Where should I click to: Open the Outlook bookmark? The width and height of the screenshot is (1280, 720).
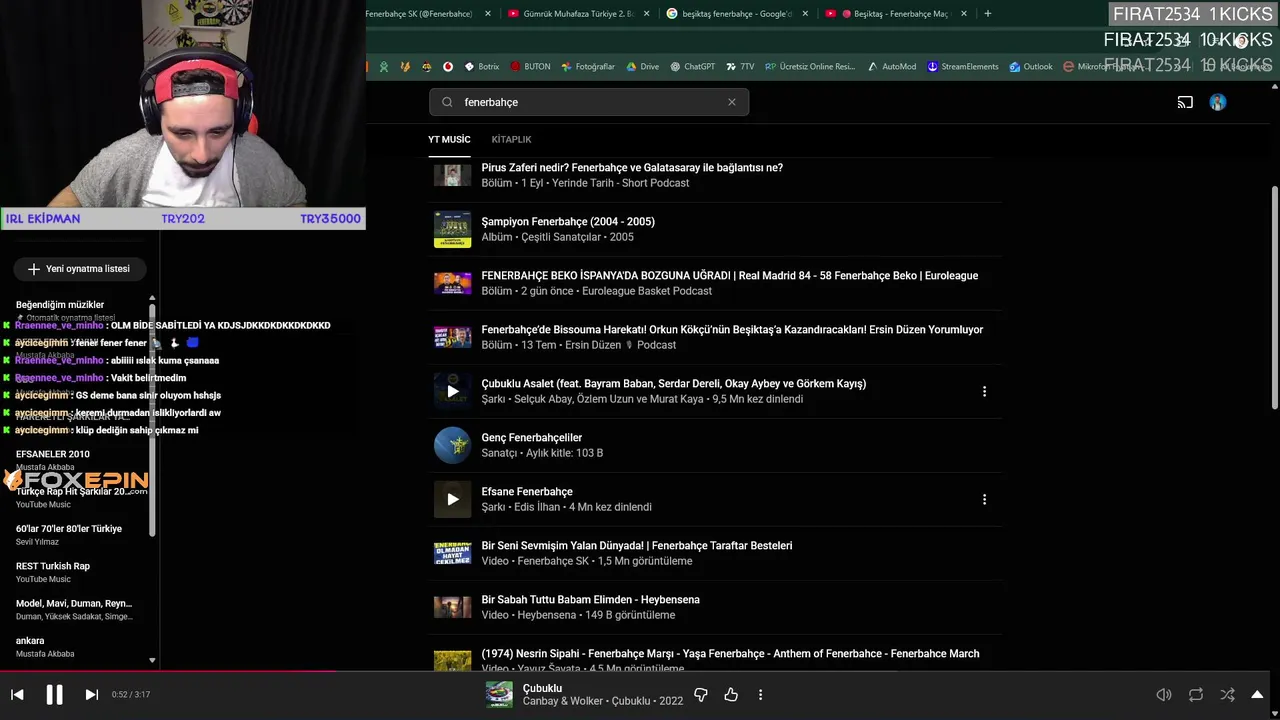[1030, 67]
